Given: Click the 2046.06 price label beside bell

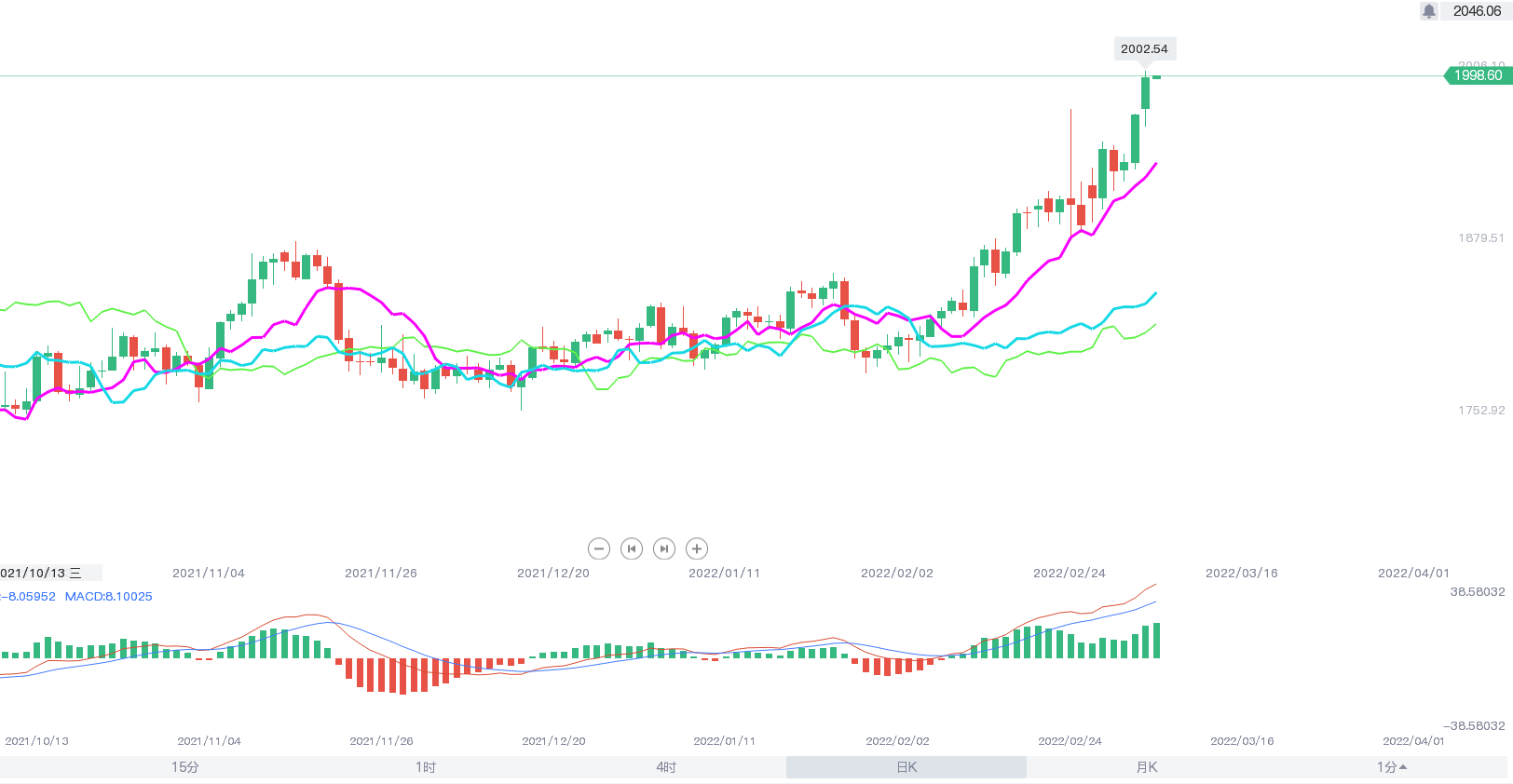Looking at the screenshot, I should (x=1477, y=11).
